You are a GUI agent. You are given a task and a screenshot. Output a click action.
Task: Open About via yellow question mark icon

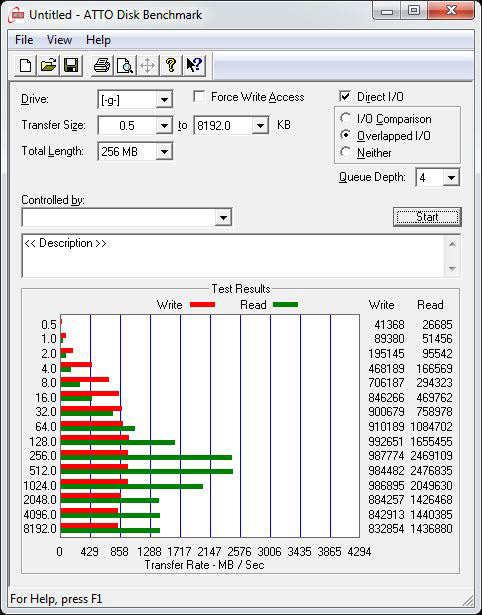pos(171,65)
